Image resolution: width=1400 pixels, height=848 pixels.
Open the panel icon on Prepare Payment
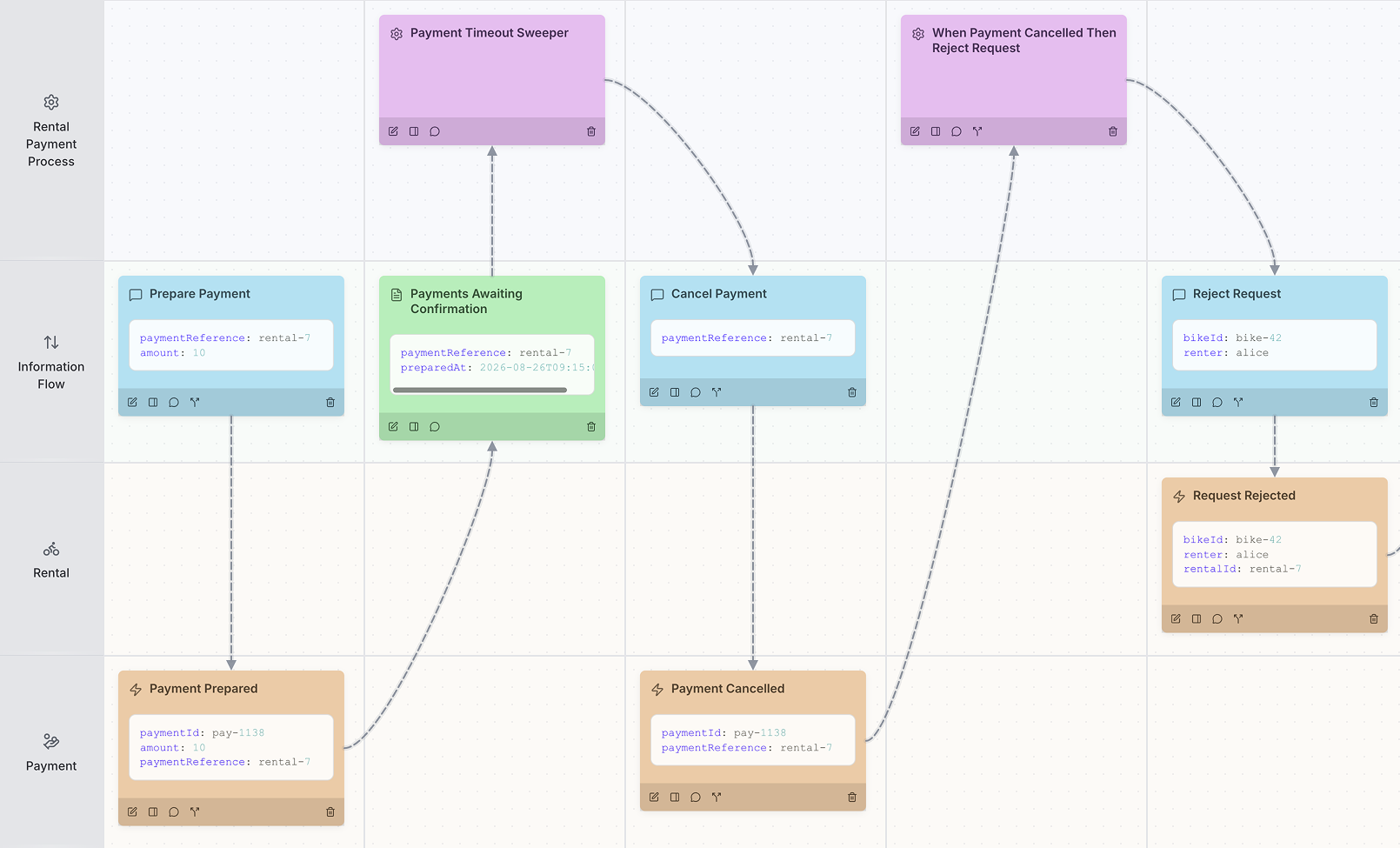tap(153, 403)
